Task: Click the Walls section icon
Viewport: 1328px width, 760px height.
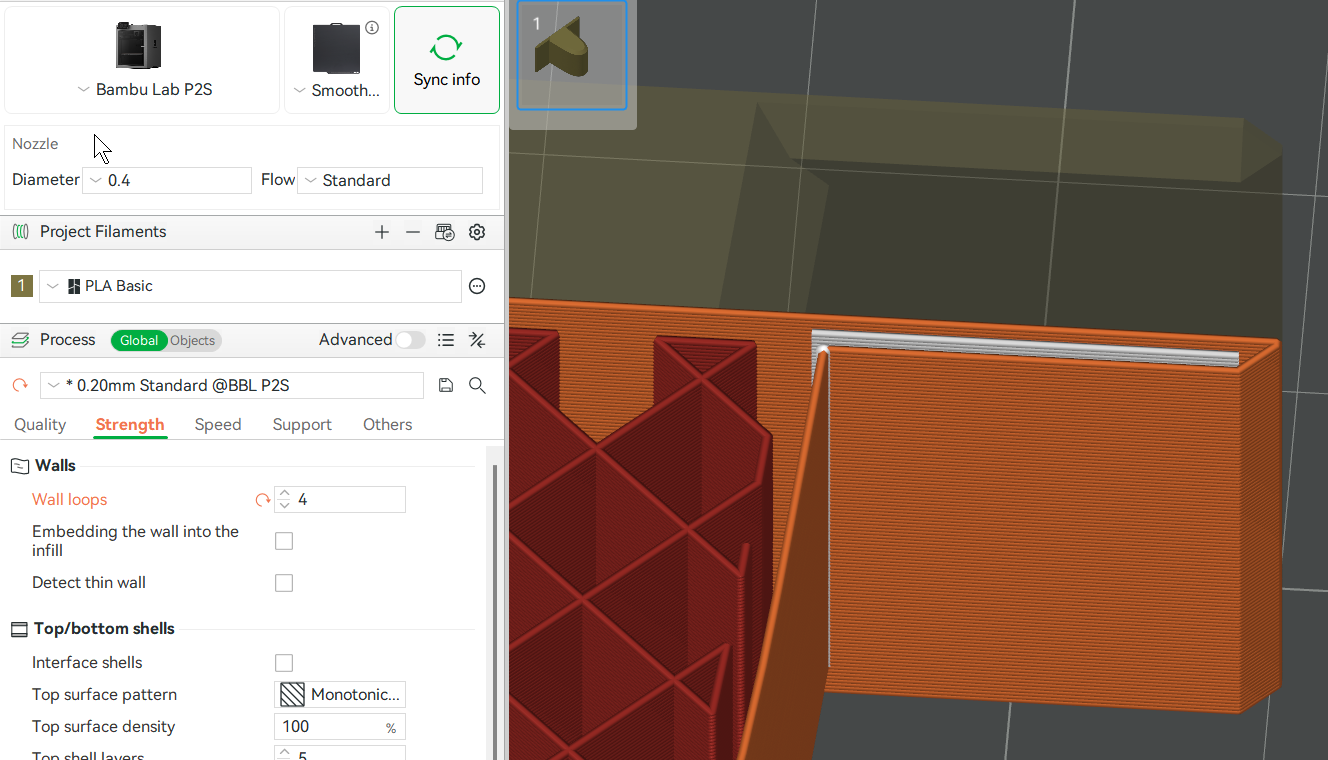Action: (19, 466)
